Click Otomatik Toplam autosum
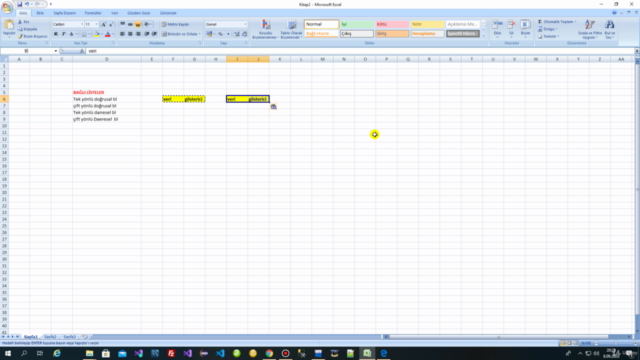This screenshot has width=640, height=360. pos(557,22)
